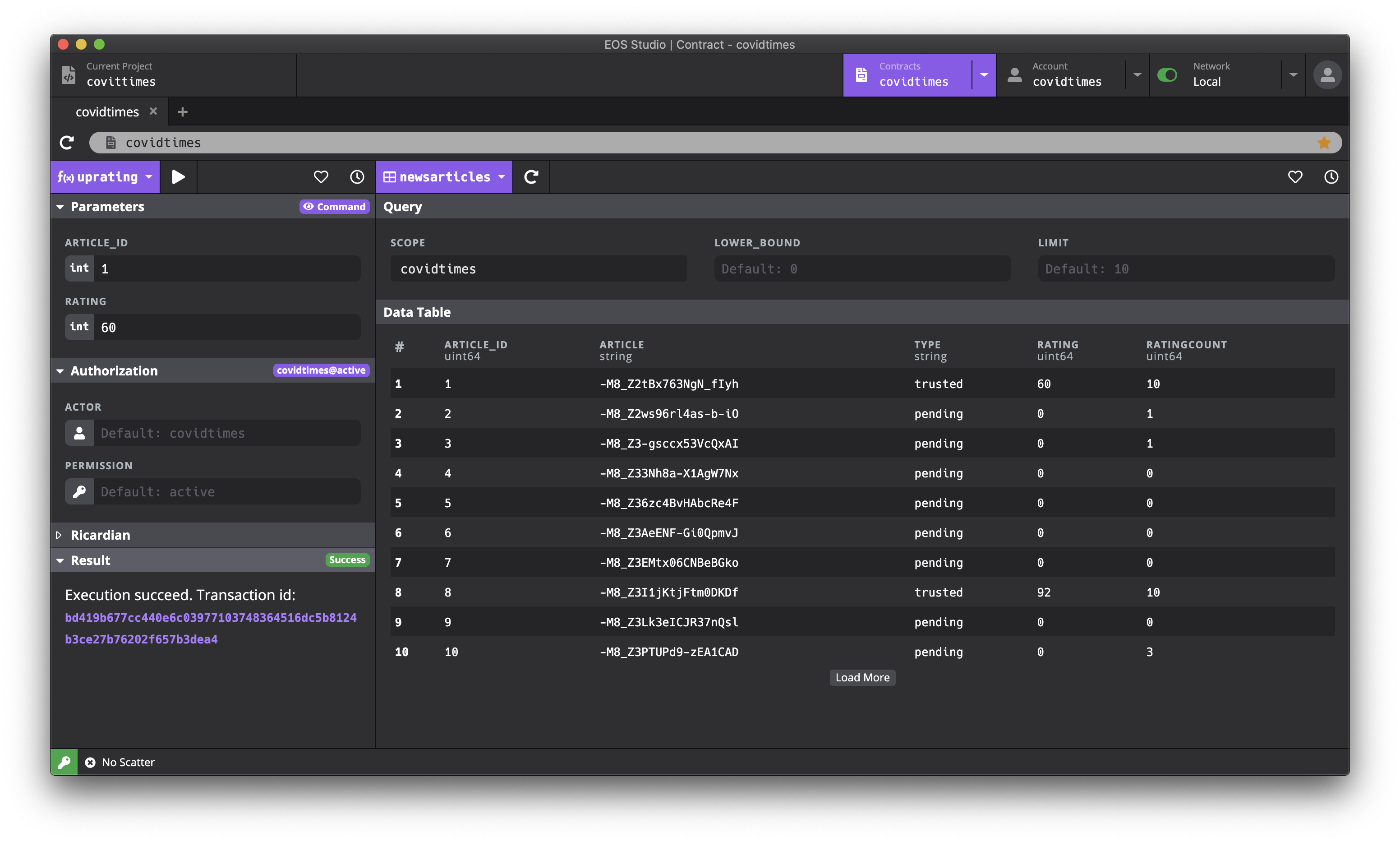Image resolution: width=1400 pixels, height=842 pixels.
Task: Open the transaction id link
Action: click(210, 618)
